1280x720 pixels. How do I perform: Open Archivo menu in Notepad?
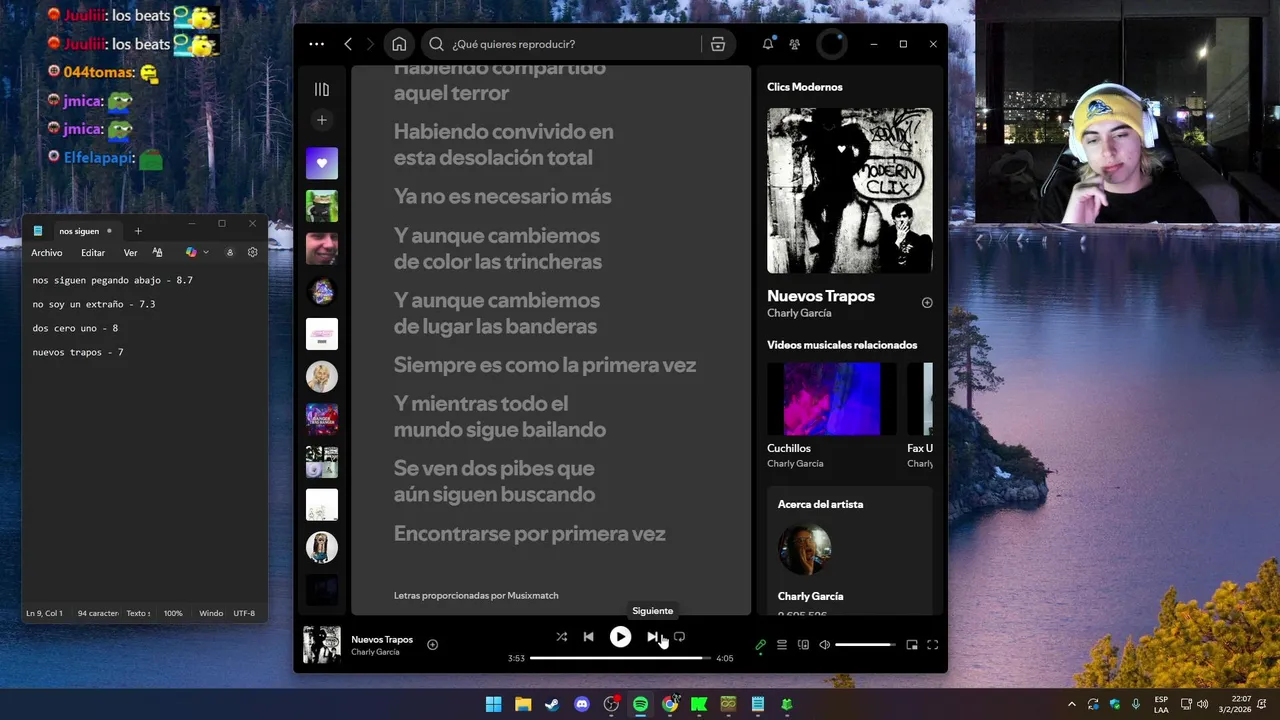pos(46,253)
